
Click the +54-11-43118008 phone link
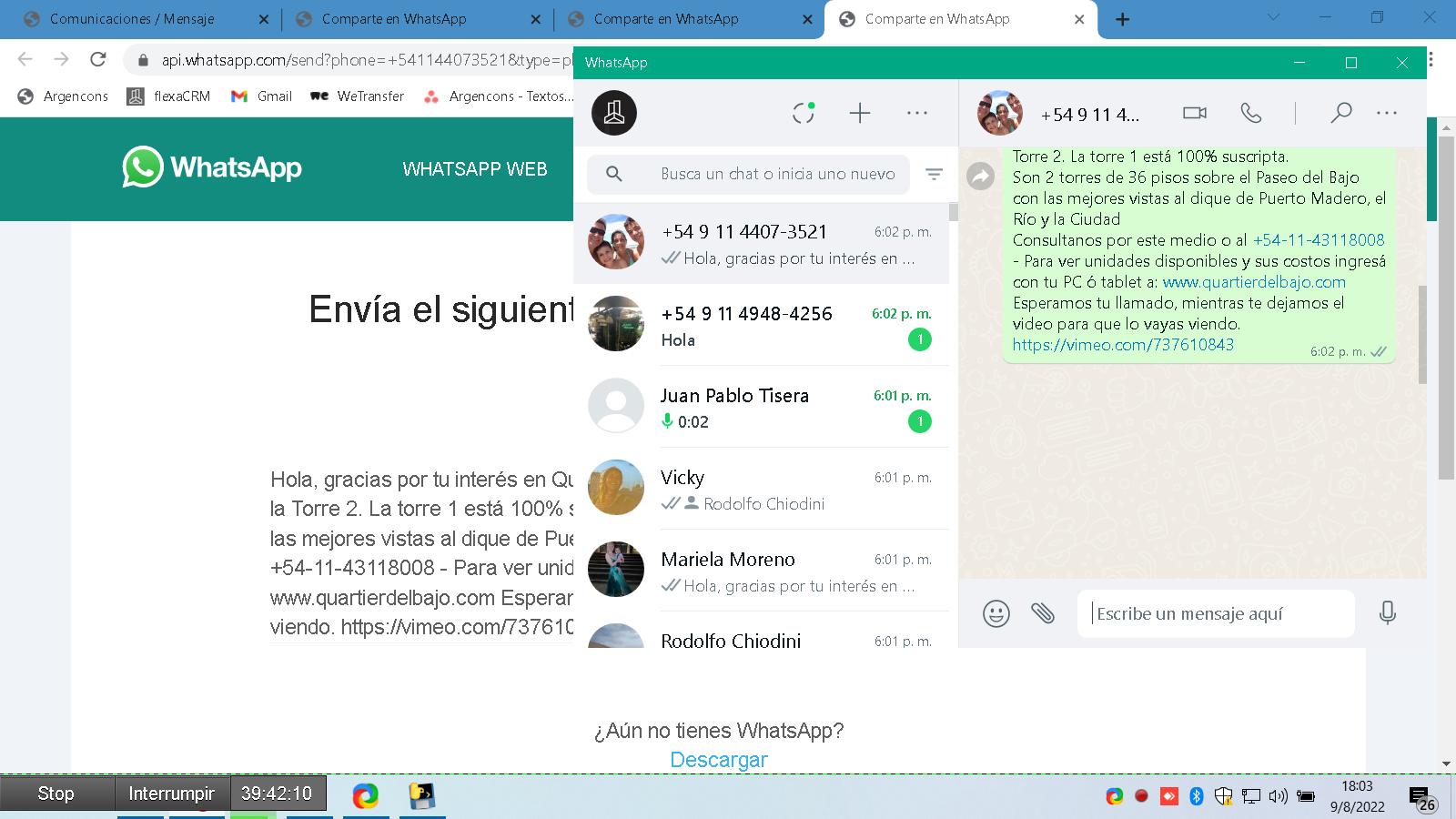[1319, 240]
